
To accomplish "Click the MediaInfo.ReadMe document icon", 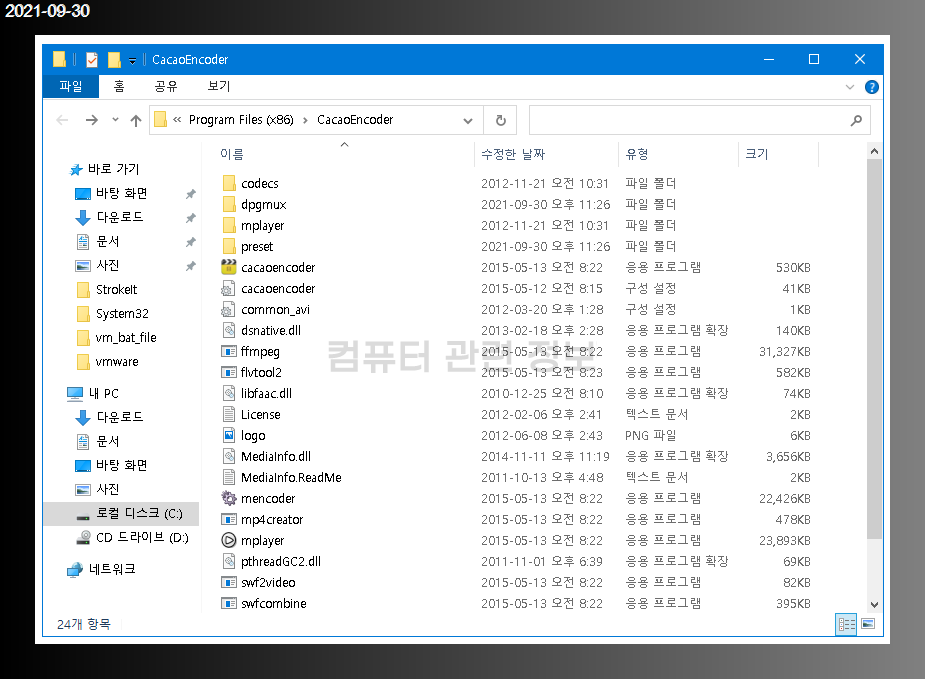I will [229, 477].
